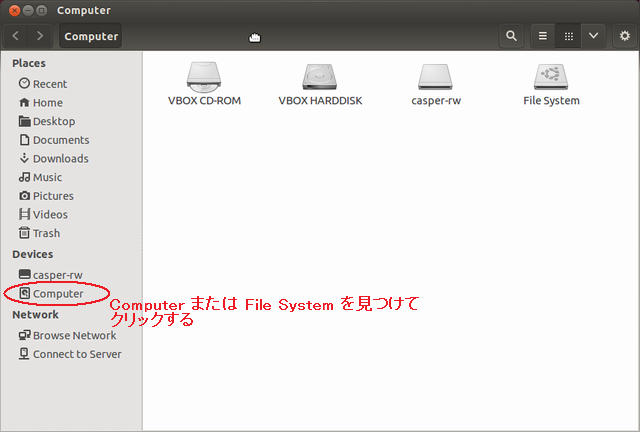Go forward with the right arrow

pos(40,36)
